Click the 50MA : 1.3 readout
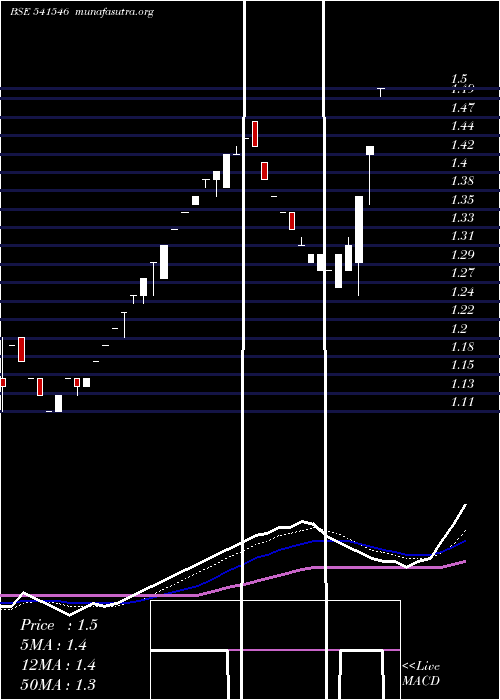The image size is (500, 700). pos(58,684)
